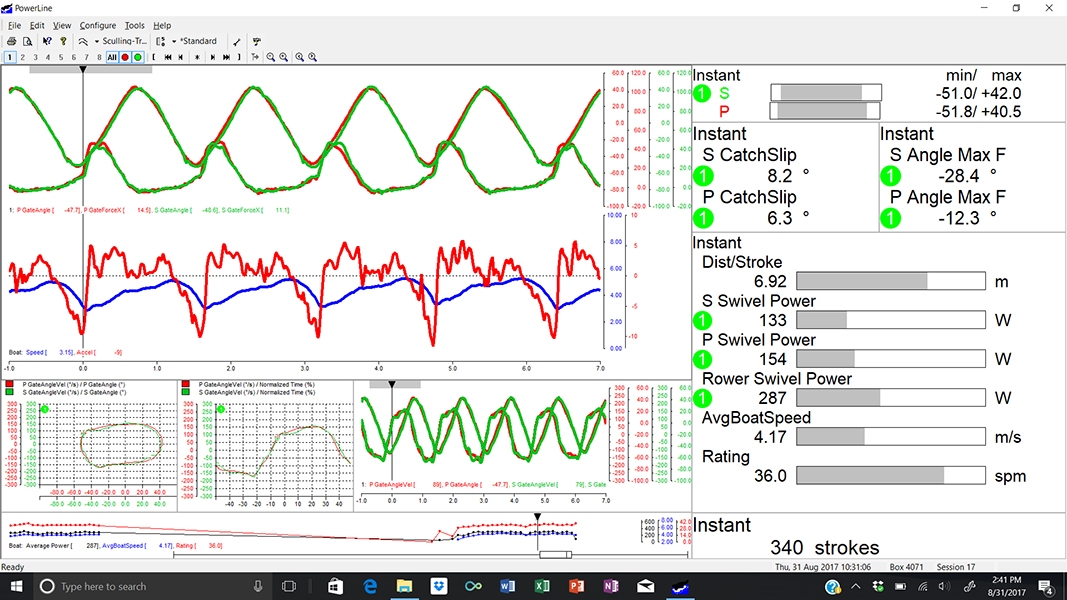Image resolution: width=1067 pixels, height=600 pixels.
Task: Click the AvgBoatSpeed value 4.17
Action: tap(770, 437)
